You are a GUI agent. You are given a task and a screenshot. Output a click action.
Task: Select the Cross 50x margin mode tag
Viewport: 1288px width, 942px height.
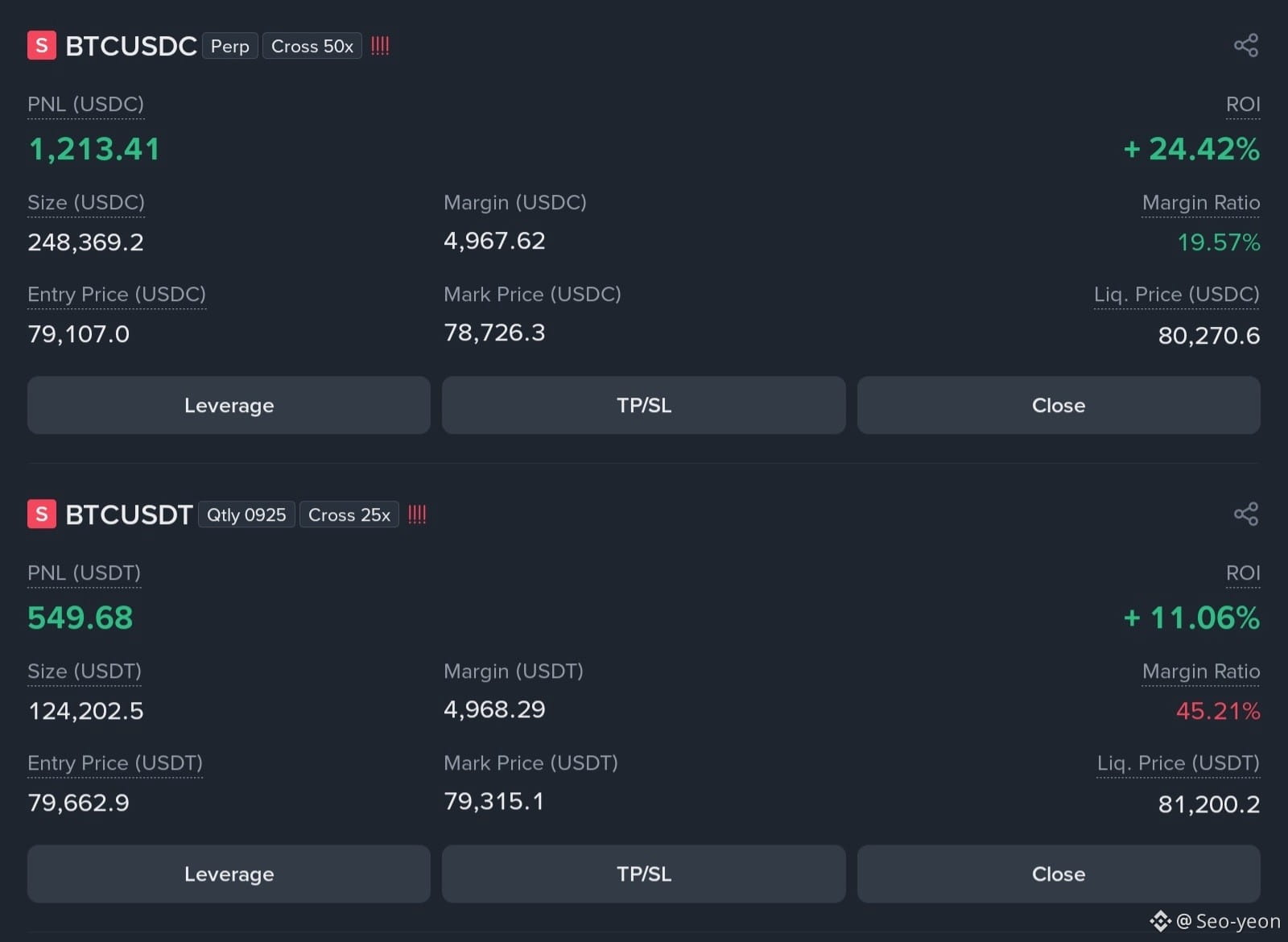[x=312, y=46]
